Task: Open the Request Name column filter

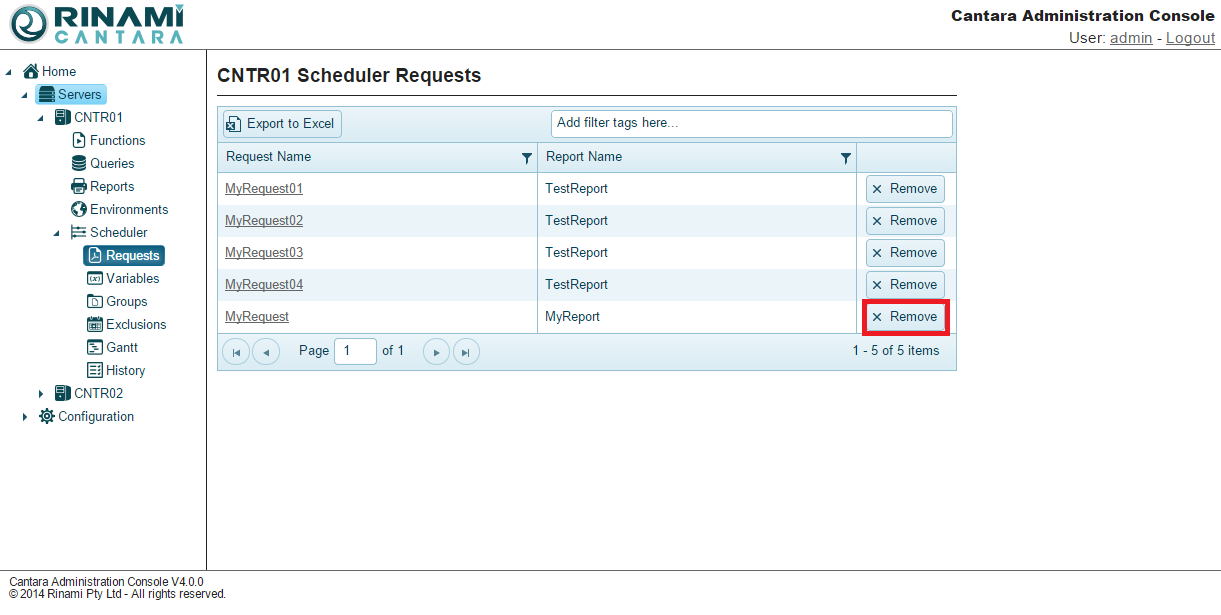Action: coord(527,158)
